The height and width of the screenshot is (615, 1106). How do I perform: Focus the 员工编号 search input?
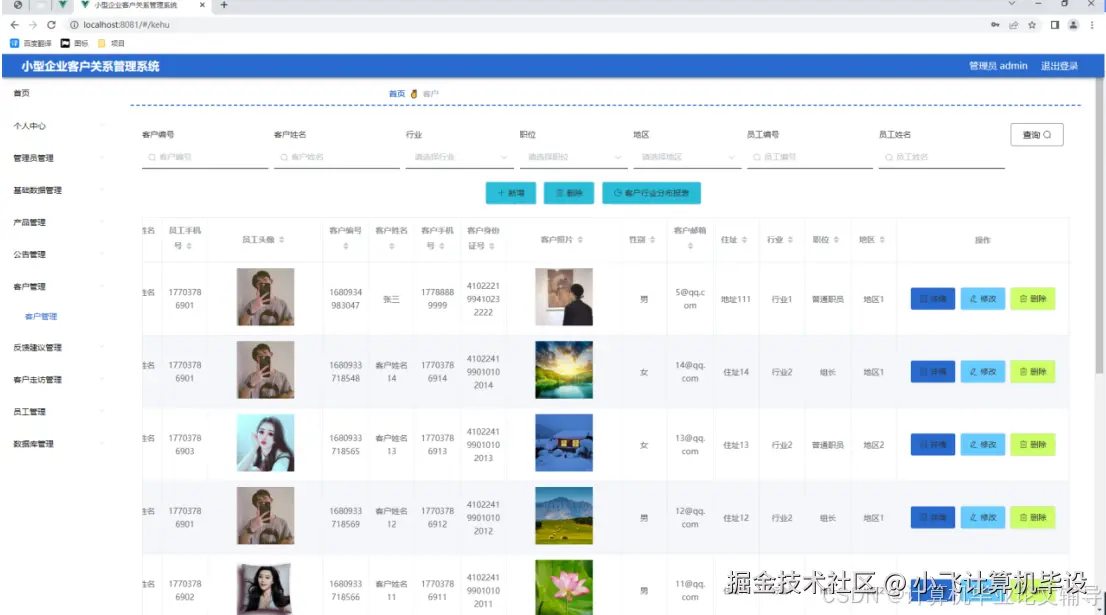coord(810,157)
